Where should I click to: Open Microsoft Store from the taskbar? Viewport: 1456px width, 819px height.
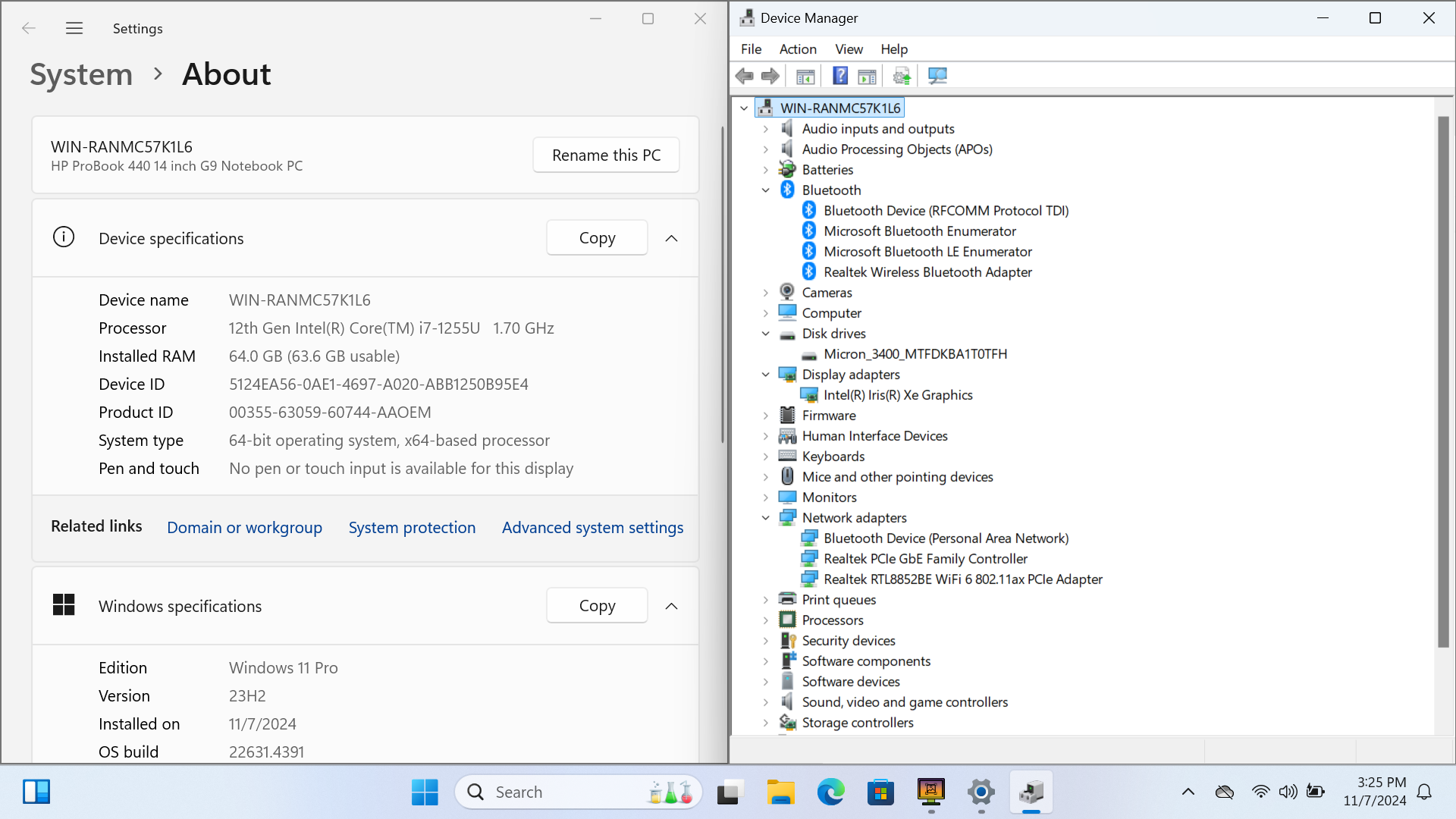[x=880, y=792]
